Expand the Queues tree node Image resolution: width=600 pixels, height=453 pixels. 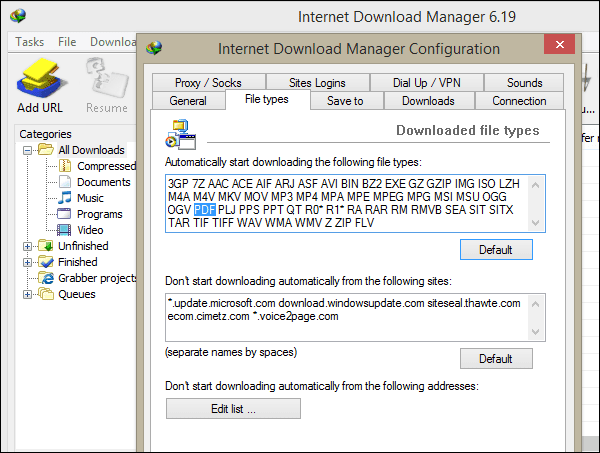pyautogui.click(x=27, y=294)
